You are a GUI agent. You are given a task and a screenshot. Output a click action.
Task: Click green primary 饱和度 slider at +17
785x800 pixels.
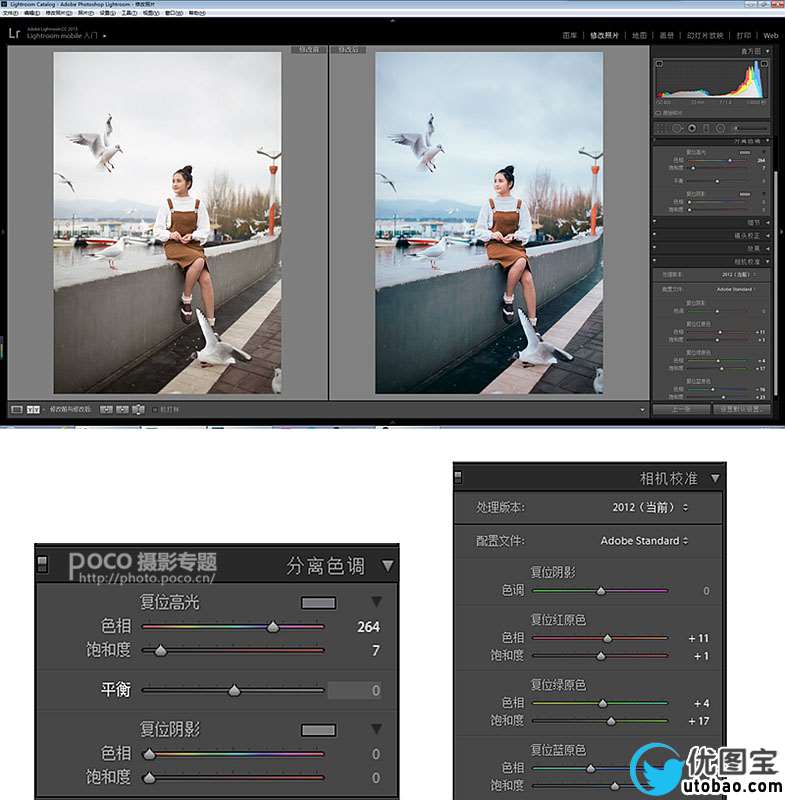(x=611, y=721)
